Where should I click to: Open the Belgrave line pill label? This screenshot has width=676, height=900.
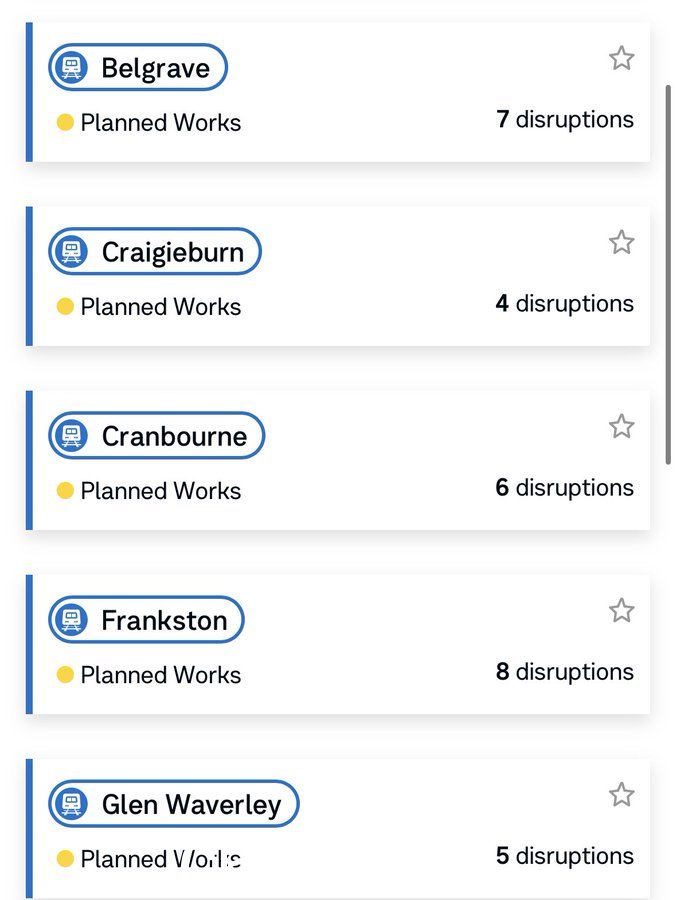tap(138, 67)
